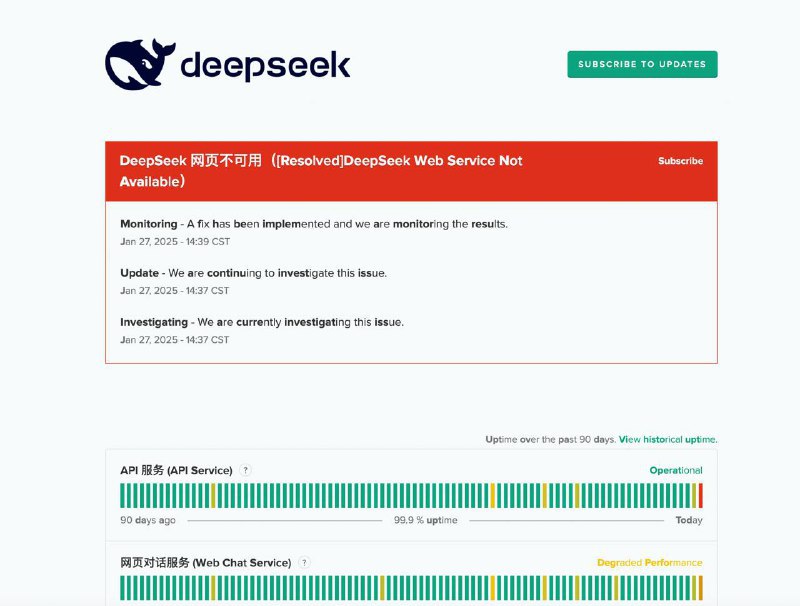The image size is (800, 606).
Task: Click the Degraded Performance status indicator
Action: (x=650, y=562)
